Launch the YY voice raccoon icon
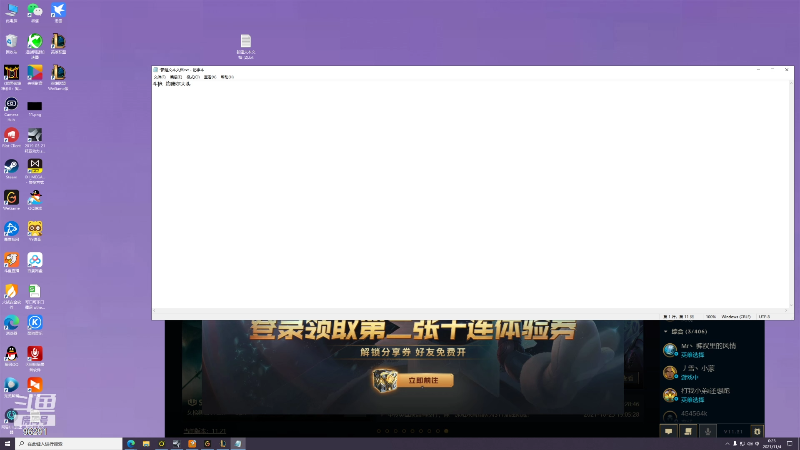Viewport: 800px width, 450px height. click(x=35, y=231)
